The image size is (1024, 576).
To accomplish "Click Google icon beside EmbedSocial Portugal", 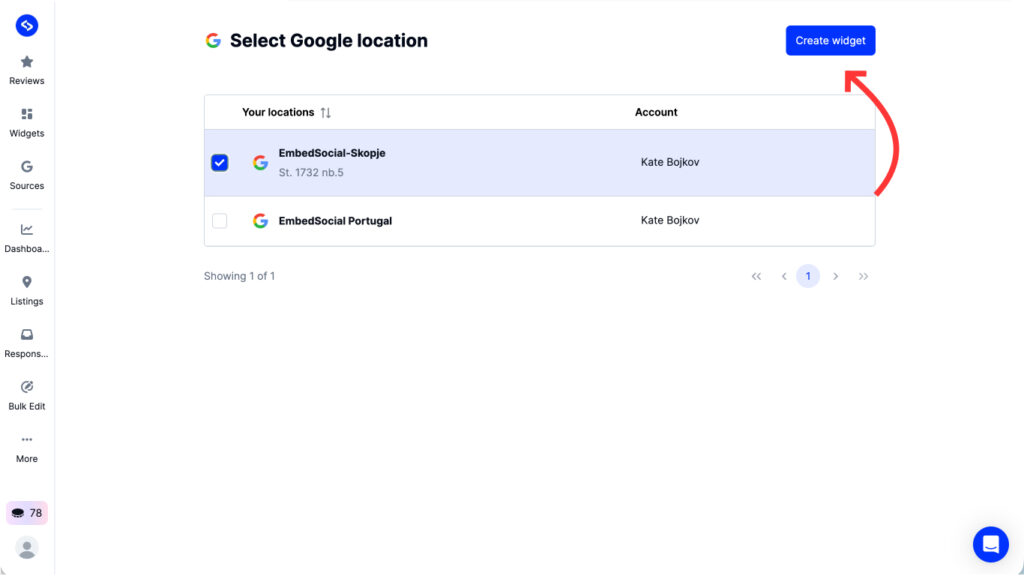I will 261,221.
